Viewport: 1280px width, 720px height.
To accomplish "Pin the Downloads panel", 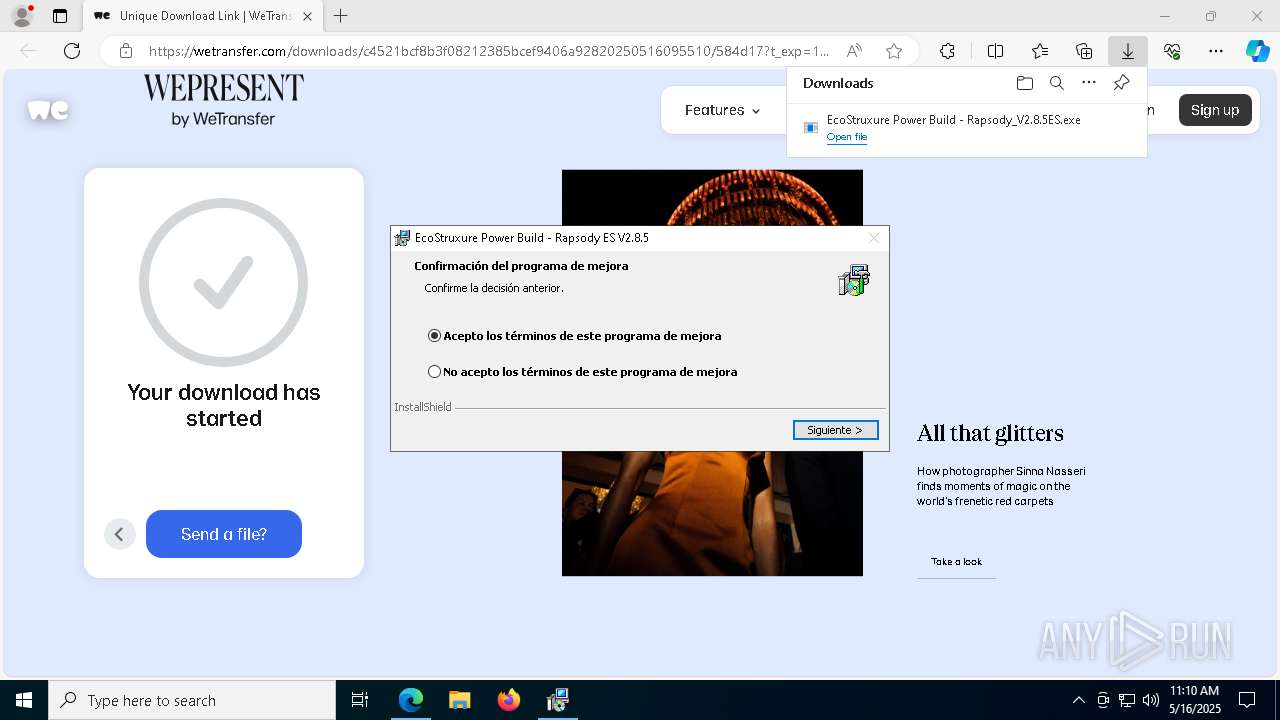I will tap(1121, 83).
